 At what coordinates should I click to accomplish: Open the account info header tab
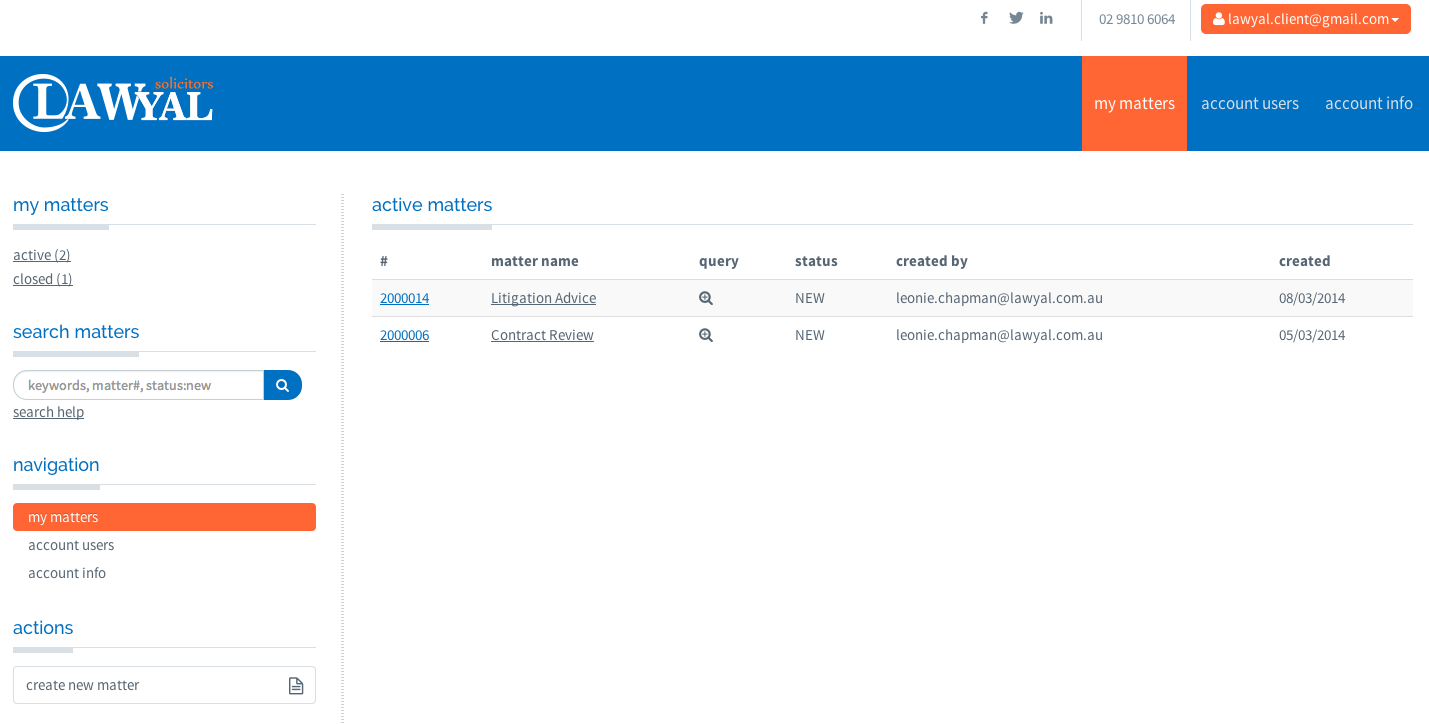[x=1368, y=103]
